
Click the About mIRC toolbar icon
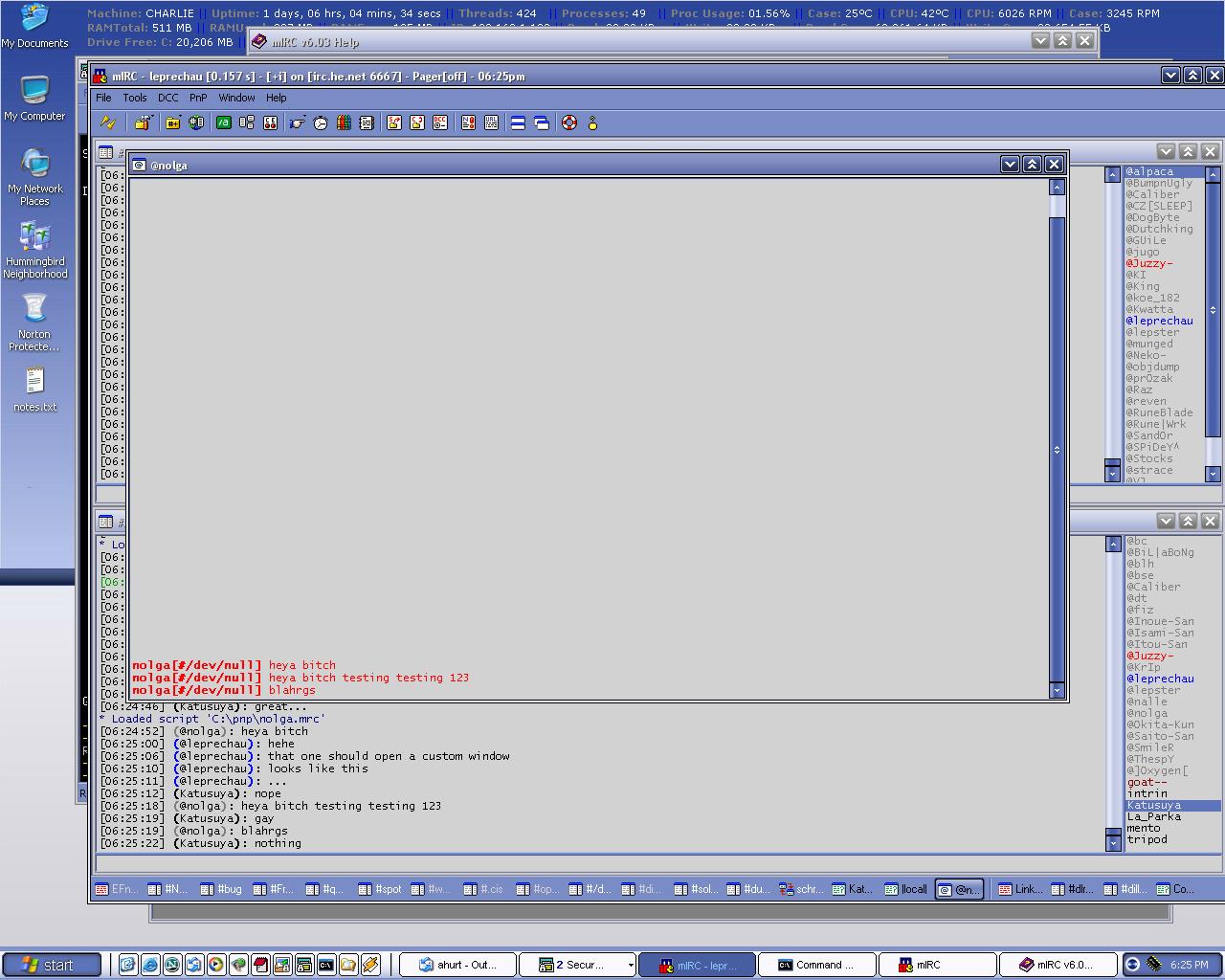(x=592, y=122)
